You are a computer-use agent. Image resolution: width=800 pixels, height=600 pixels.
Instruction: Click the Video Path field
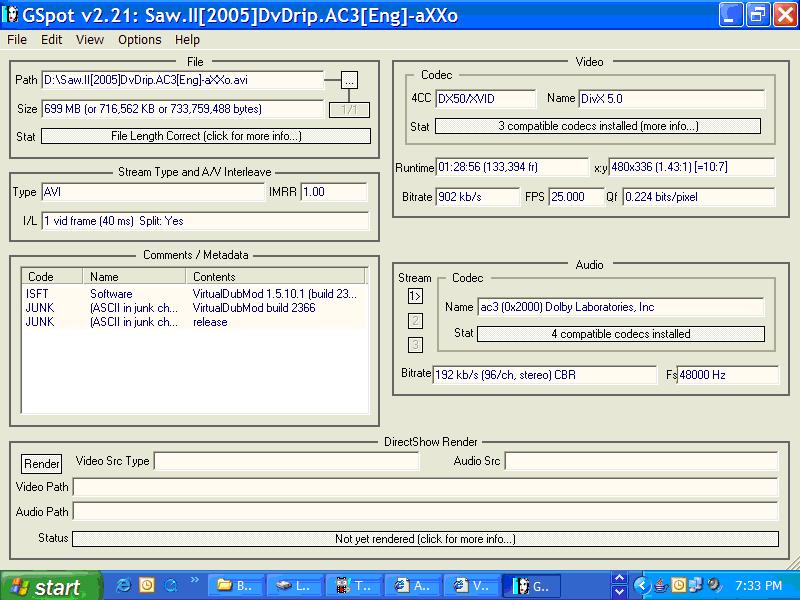coord(426,487)
